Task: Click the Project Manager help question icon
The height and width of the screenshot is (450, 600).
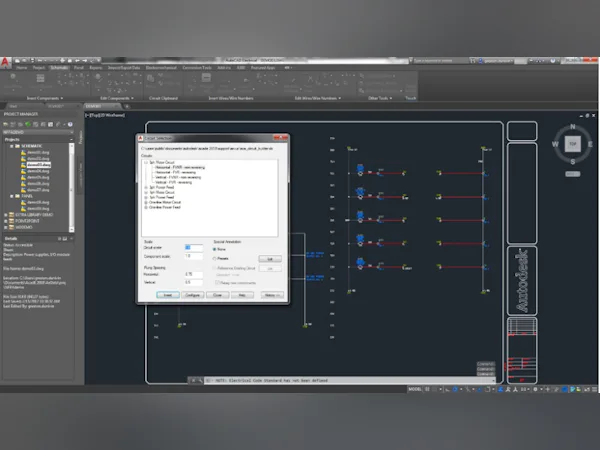Action: point(70,124)
